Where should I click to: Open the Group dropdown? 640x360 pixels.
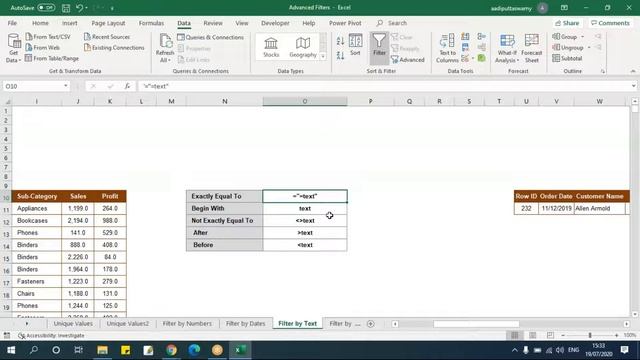tap(568, 37)
